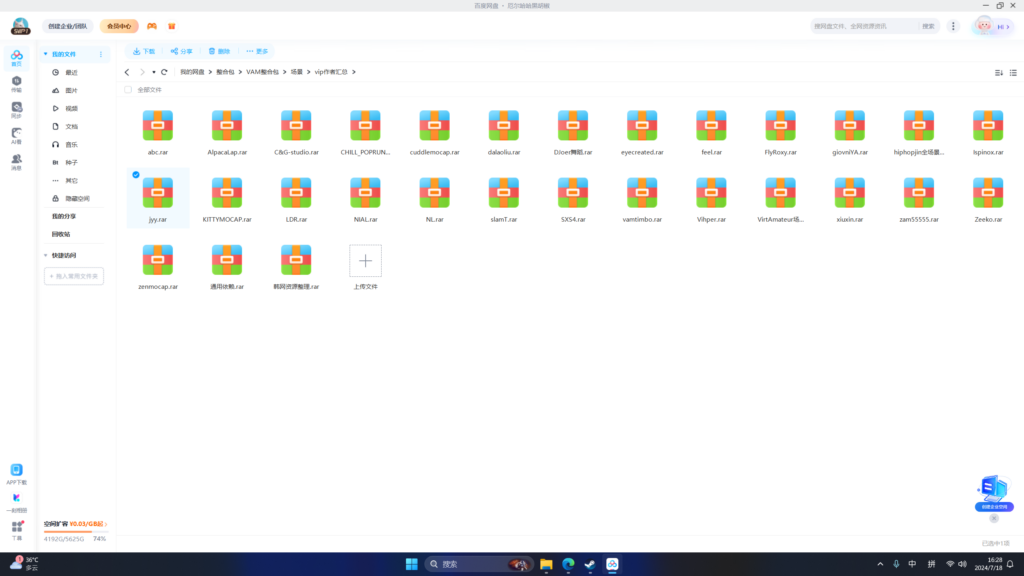Screen dimensions: 1024x576
Task: Open the 传输 (Transfer) sidebar icon
Action: (x=16, y=83)
